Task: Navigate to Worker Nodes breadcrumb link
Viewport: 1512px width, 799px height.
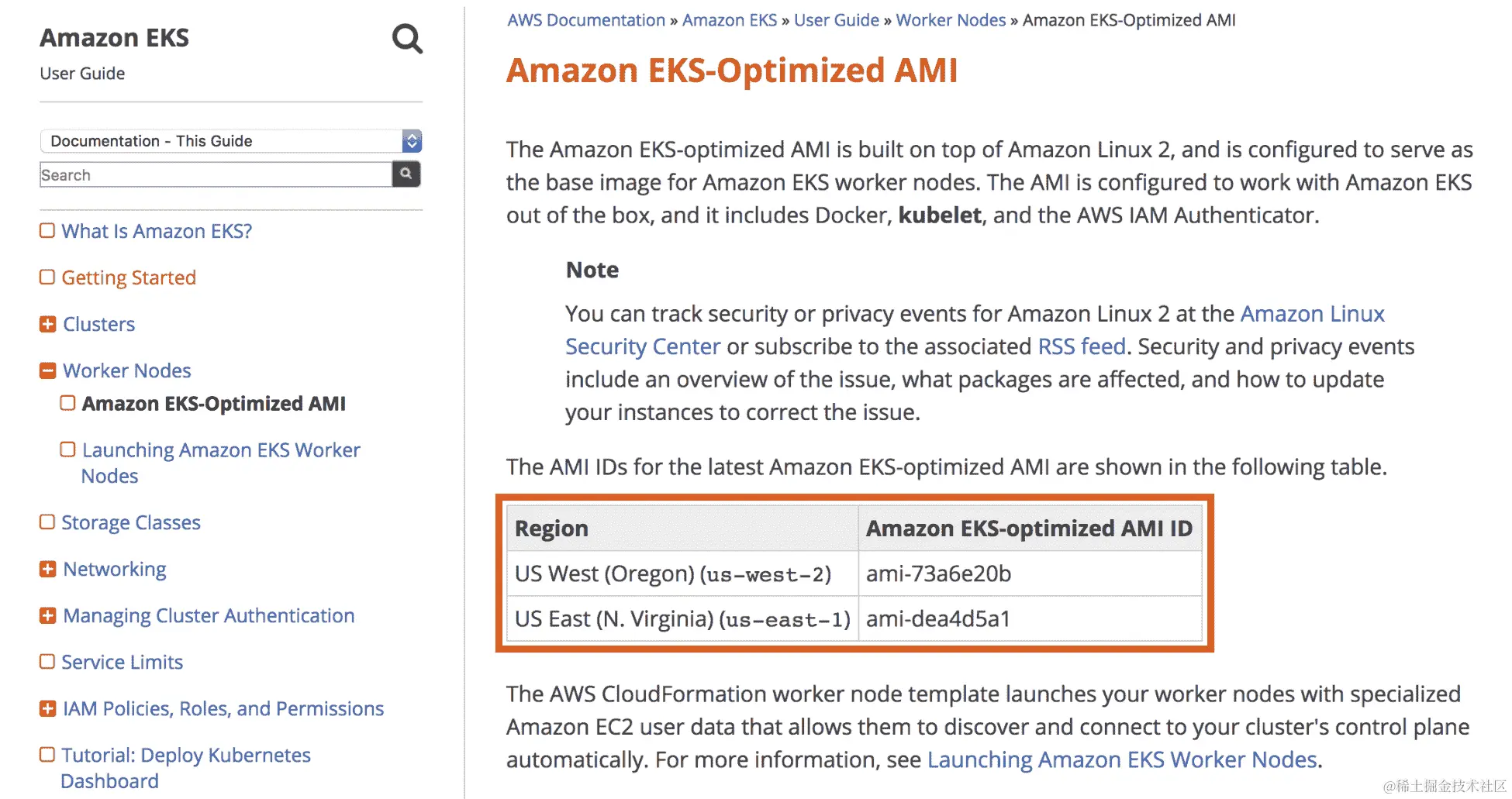Action: click(951, 20)
